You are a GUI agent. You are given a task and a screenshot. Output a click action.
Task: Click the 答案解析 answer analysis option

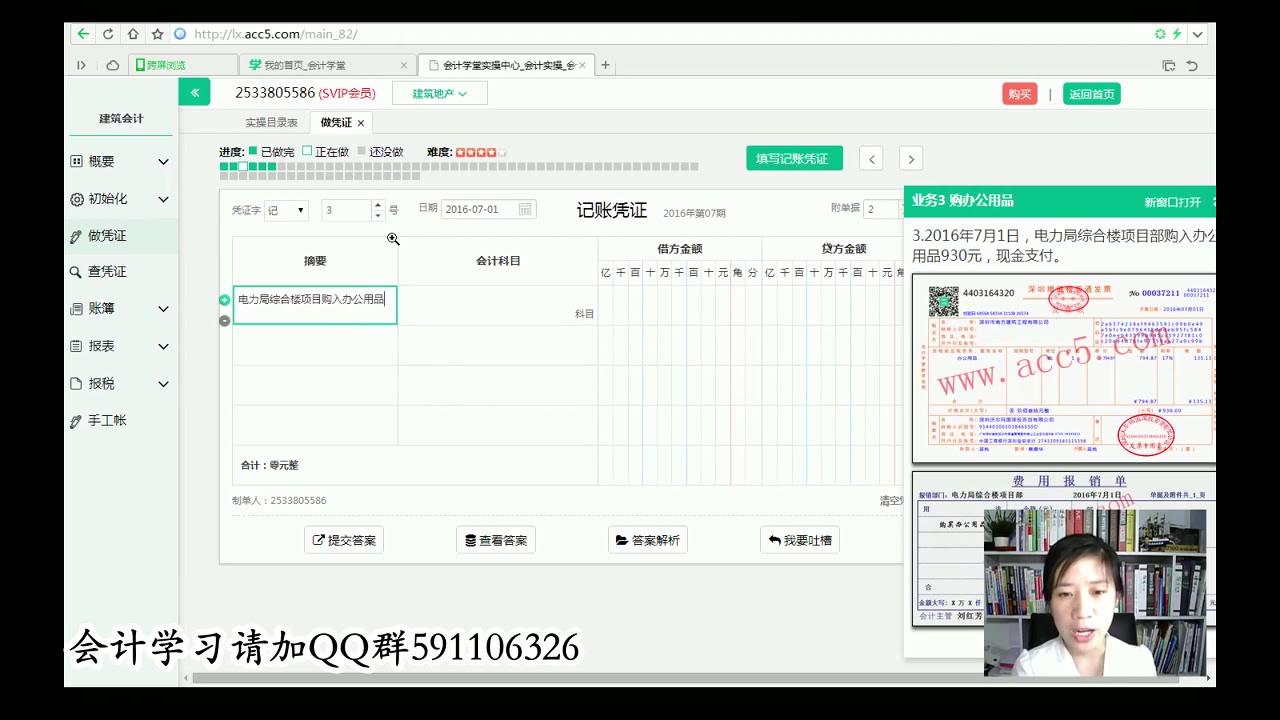[648, 540]
